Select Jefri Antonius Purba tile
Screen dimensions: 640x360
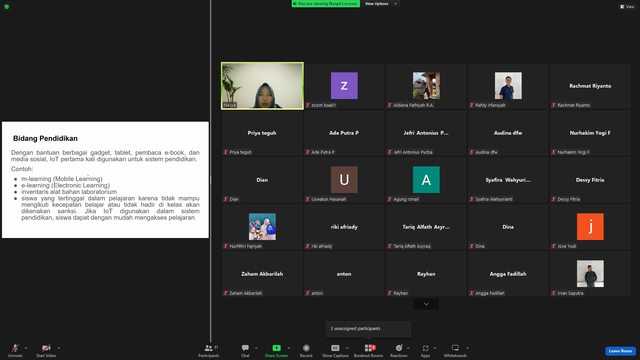(x=426, y=133)
